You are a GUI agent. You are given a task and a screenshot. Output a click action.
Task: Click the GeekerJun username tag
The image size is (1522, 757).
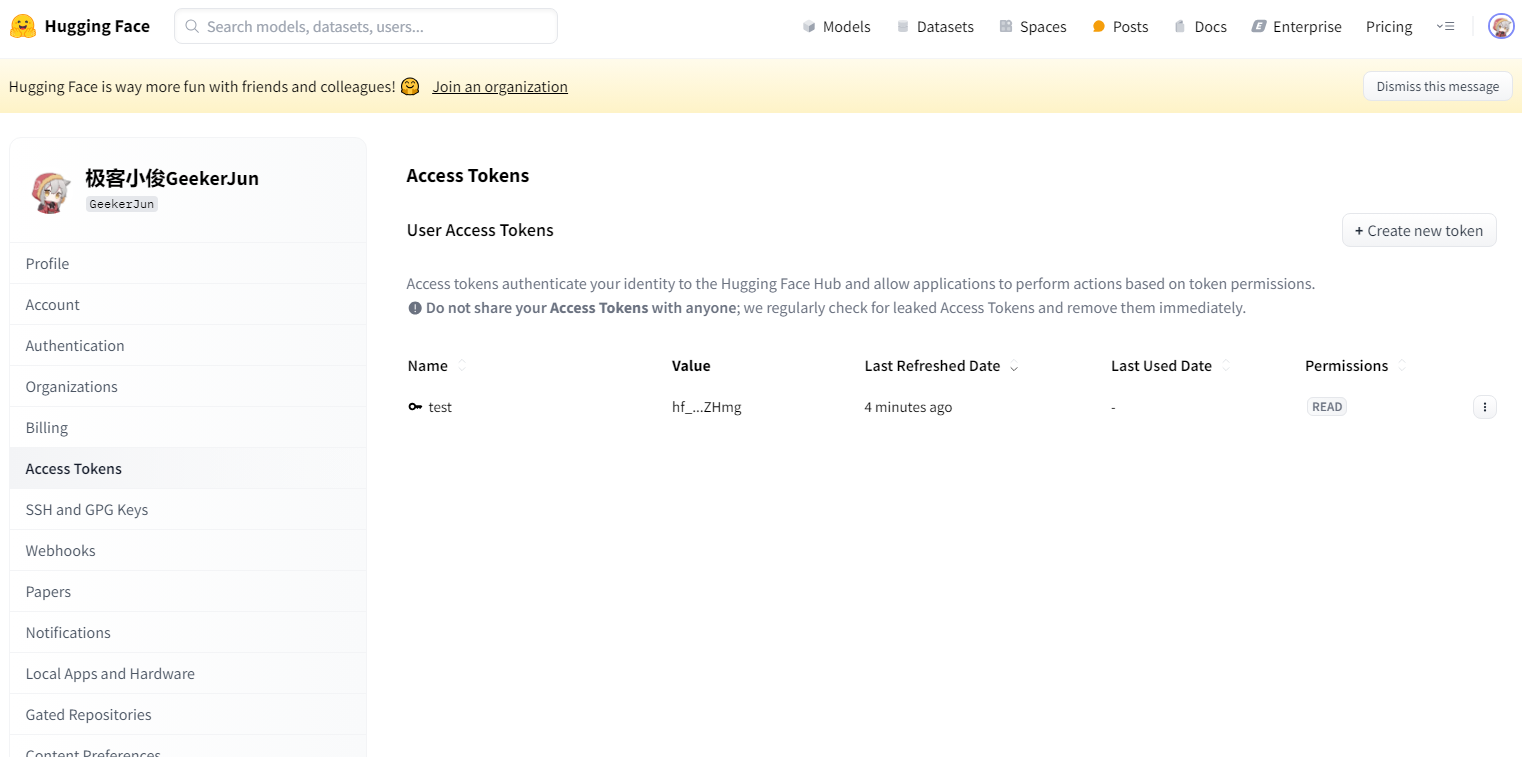tap(122, 204)
